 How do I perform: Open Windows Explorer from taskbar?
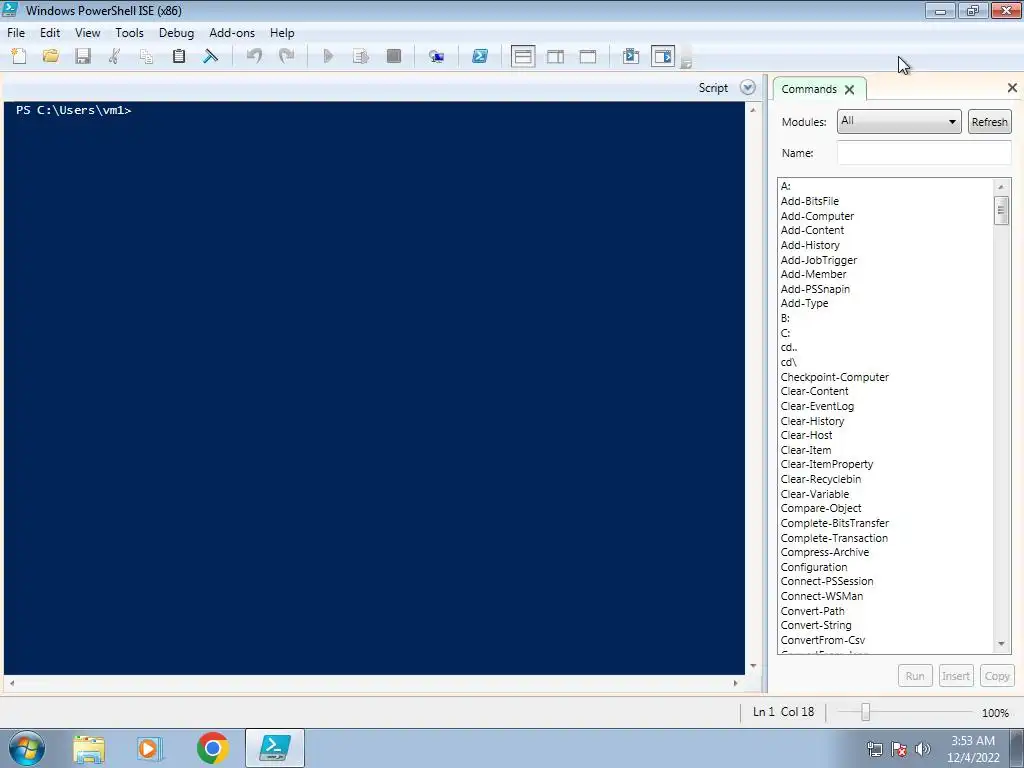click(89, 748)
